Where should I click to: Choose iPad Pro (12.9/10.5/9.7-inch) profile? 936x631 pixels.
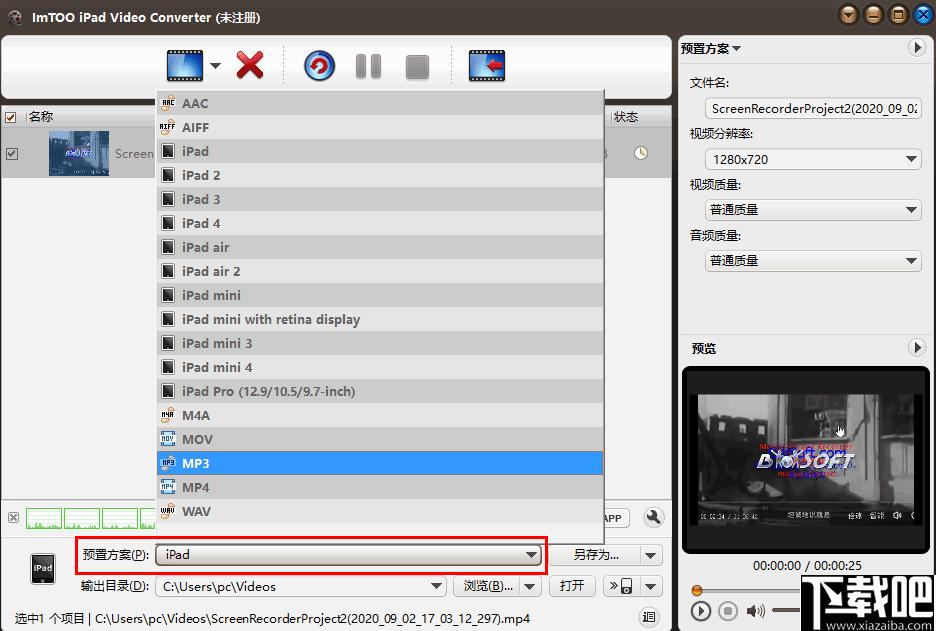380,391
